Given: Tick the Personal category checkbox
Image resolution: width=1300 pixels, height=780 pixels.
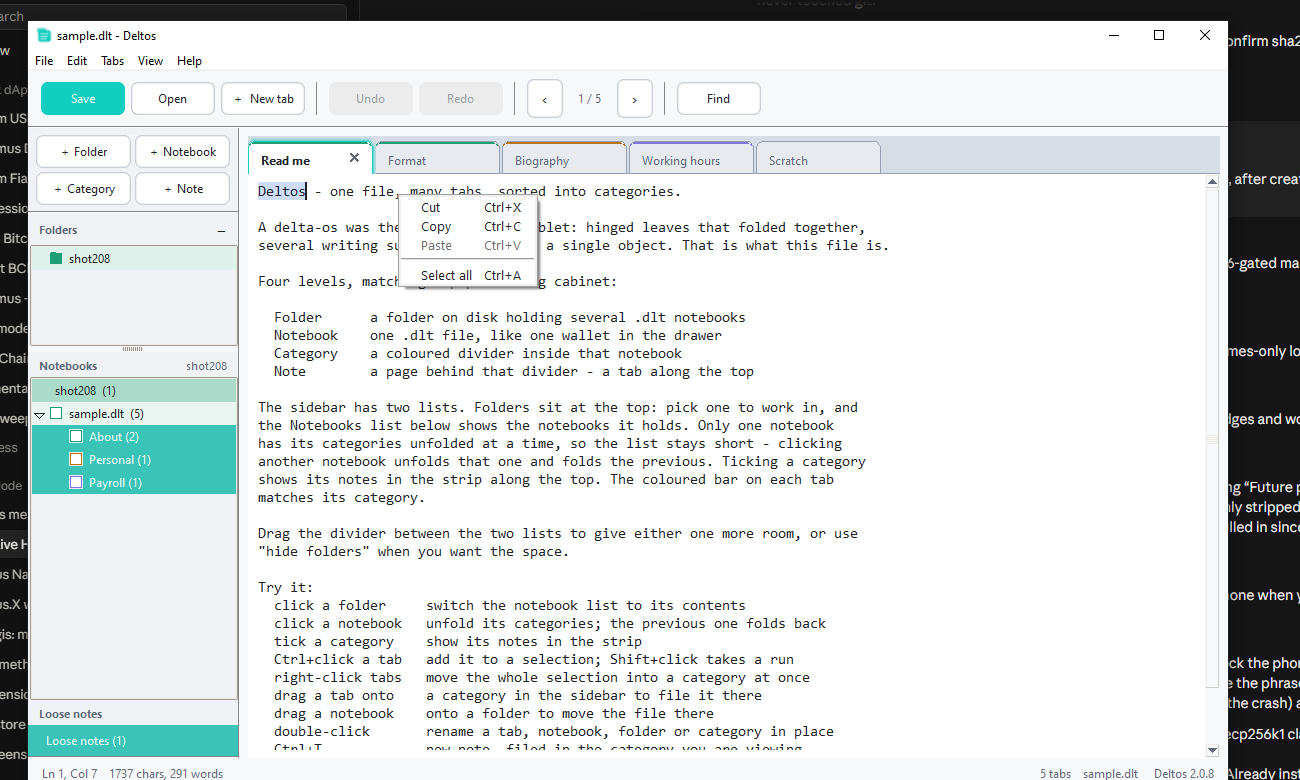Looking at the screenshot, I should pyautogui.click(x=76, y=460).
